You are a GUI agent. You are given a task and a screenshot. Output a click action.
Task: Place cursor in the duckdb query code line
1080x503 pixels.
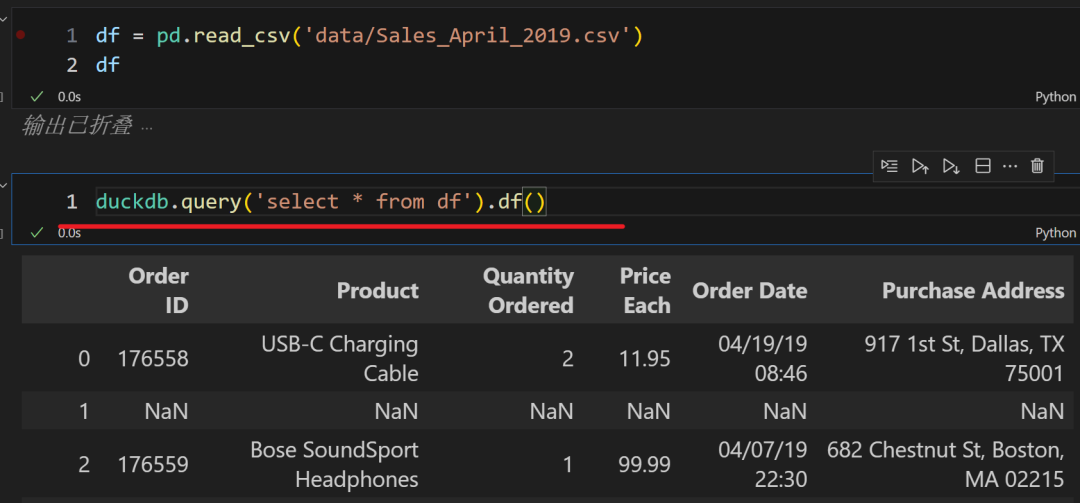[x=320, y=202]
